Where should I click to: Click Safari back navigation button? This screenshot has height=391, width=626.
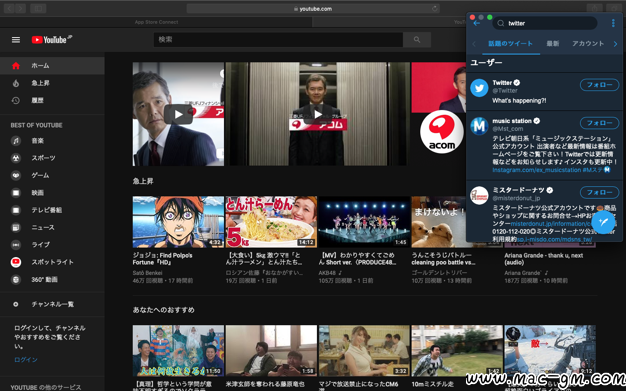click(10, 8)
